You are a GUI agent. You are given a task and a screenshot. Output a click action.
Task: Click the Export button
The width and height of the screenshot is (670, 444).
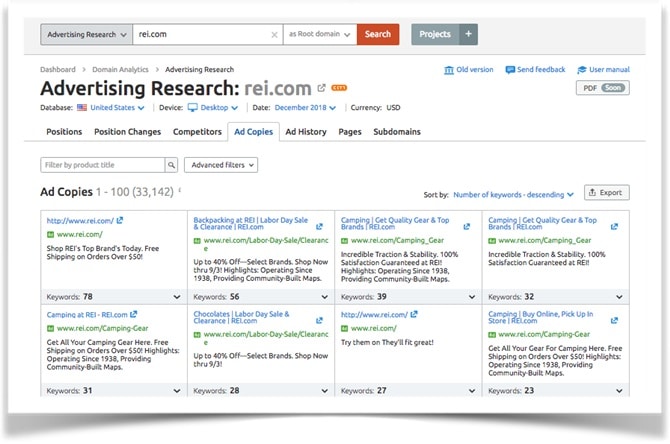point(606,193)
